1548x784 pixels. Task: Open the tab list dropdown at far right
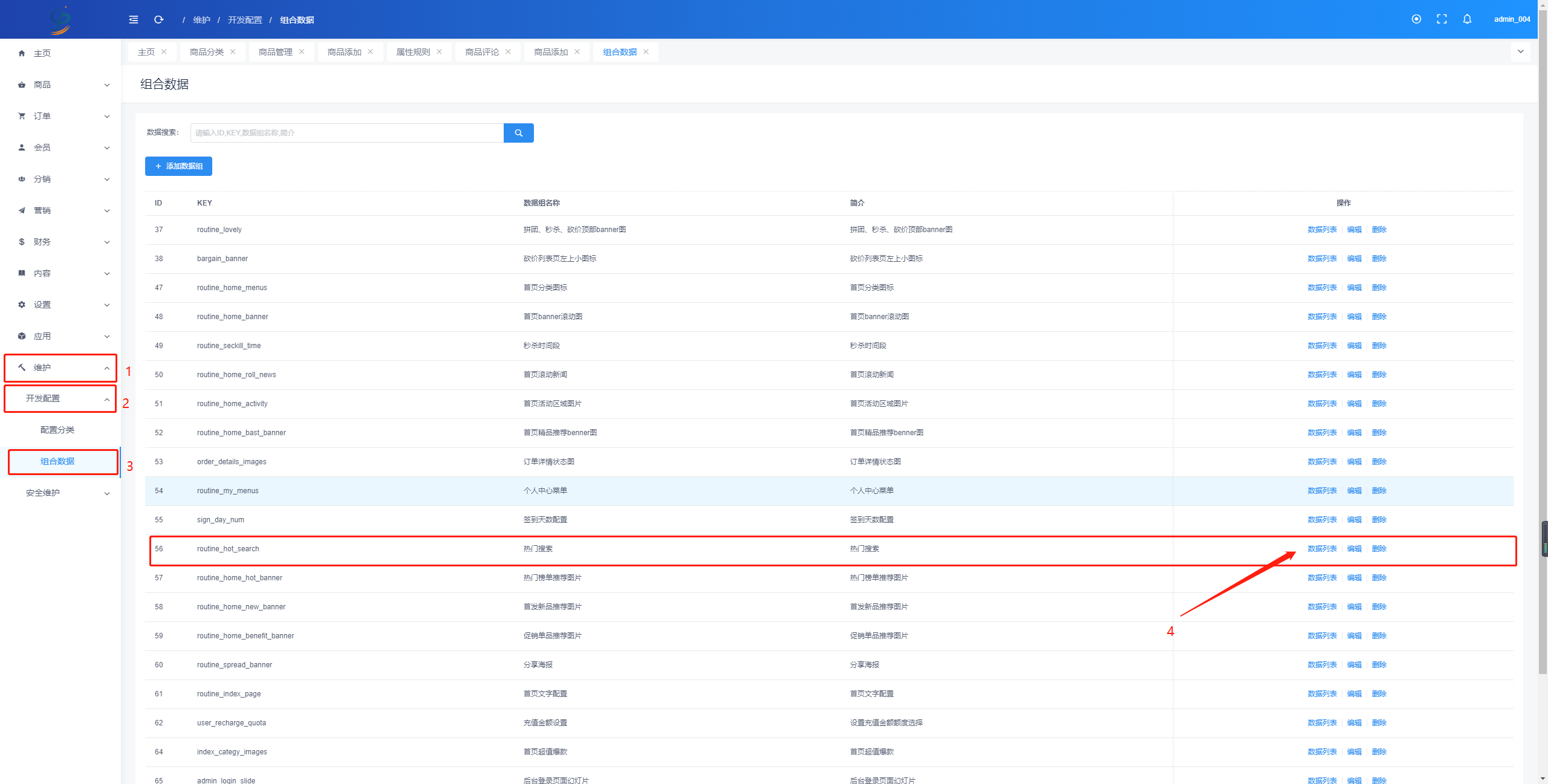(x=1521, y=51)
